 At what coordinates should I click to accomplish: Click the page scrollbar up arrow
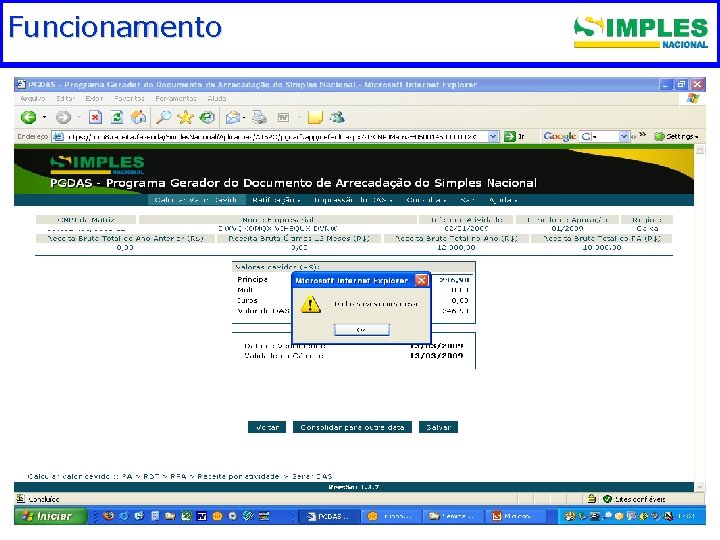[x=700, y=150]
